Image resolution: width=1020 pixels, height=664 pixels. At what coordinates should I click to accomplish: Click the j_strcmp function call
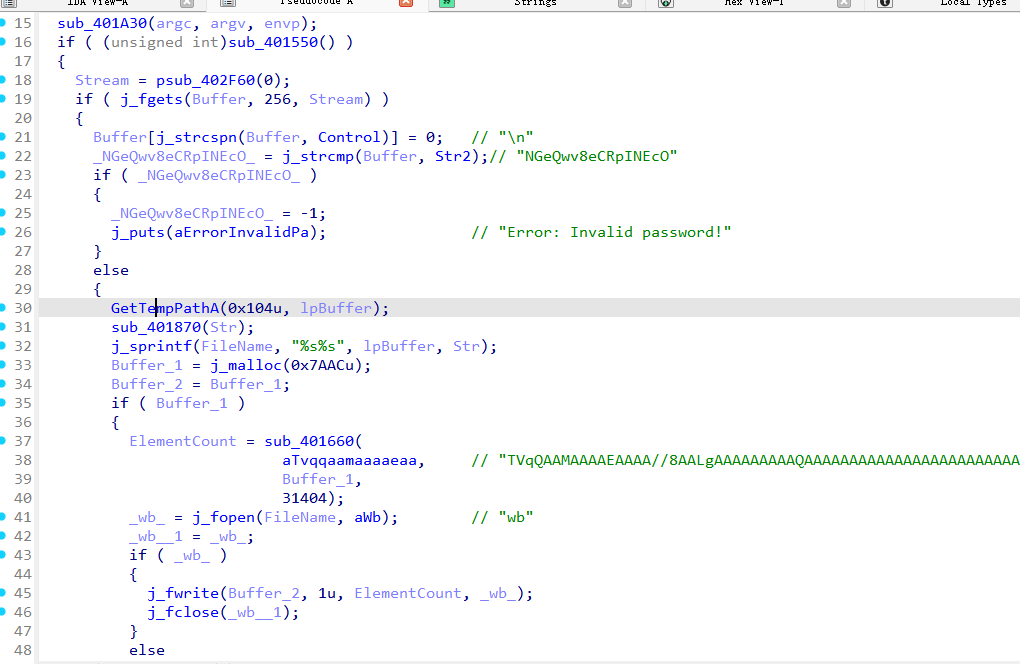[x=318, y=156]
